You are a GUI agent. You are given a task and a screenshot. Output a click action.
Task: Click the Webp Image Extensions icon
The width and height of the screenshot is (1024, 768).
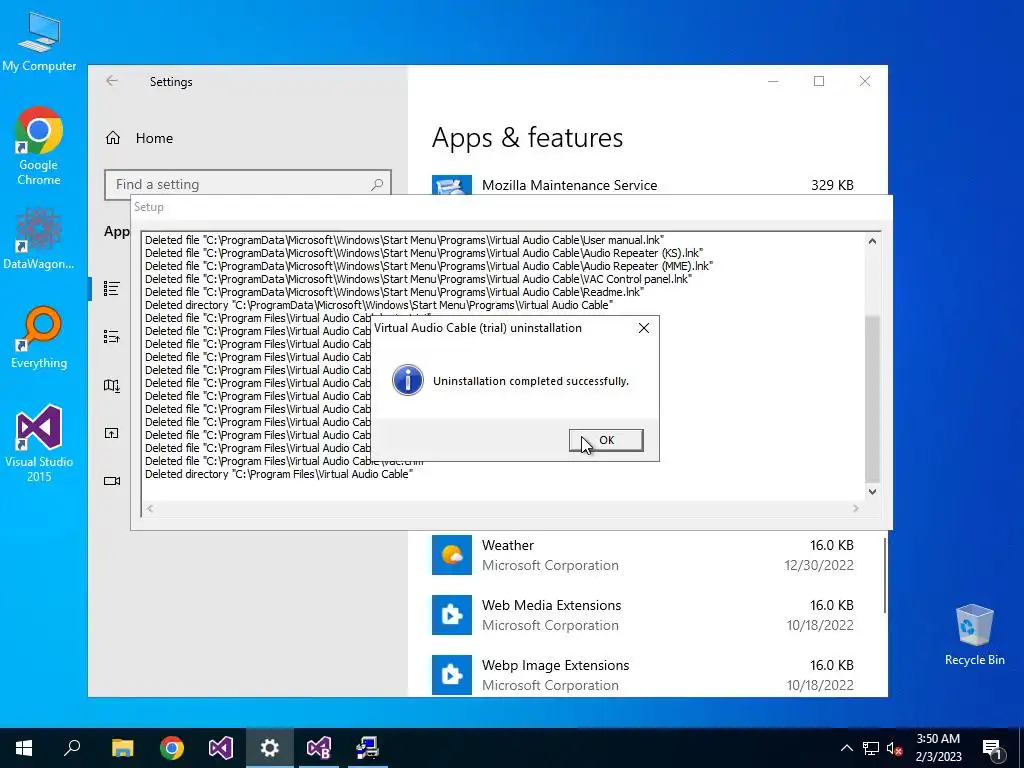[x=451, y=675]
